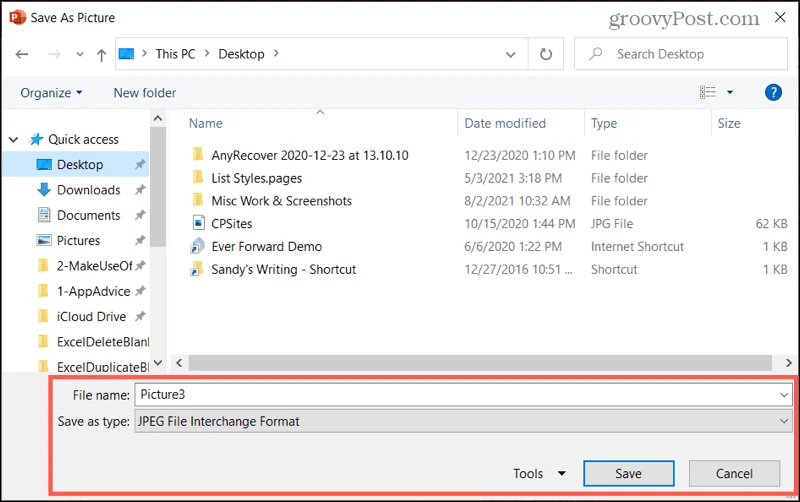Select the List Styles.pages folder
Screen dimensions: 800x502
(x=257, y=178)
